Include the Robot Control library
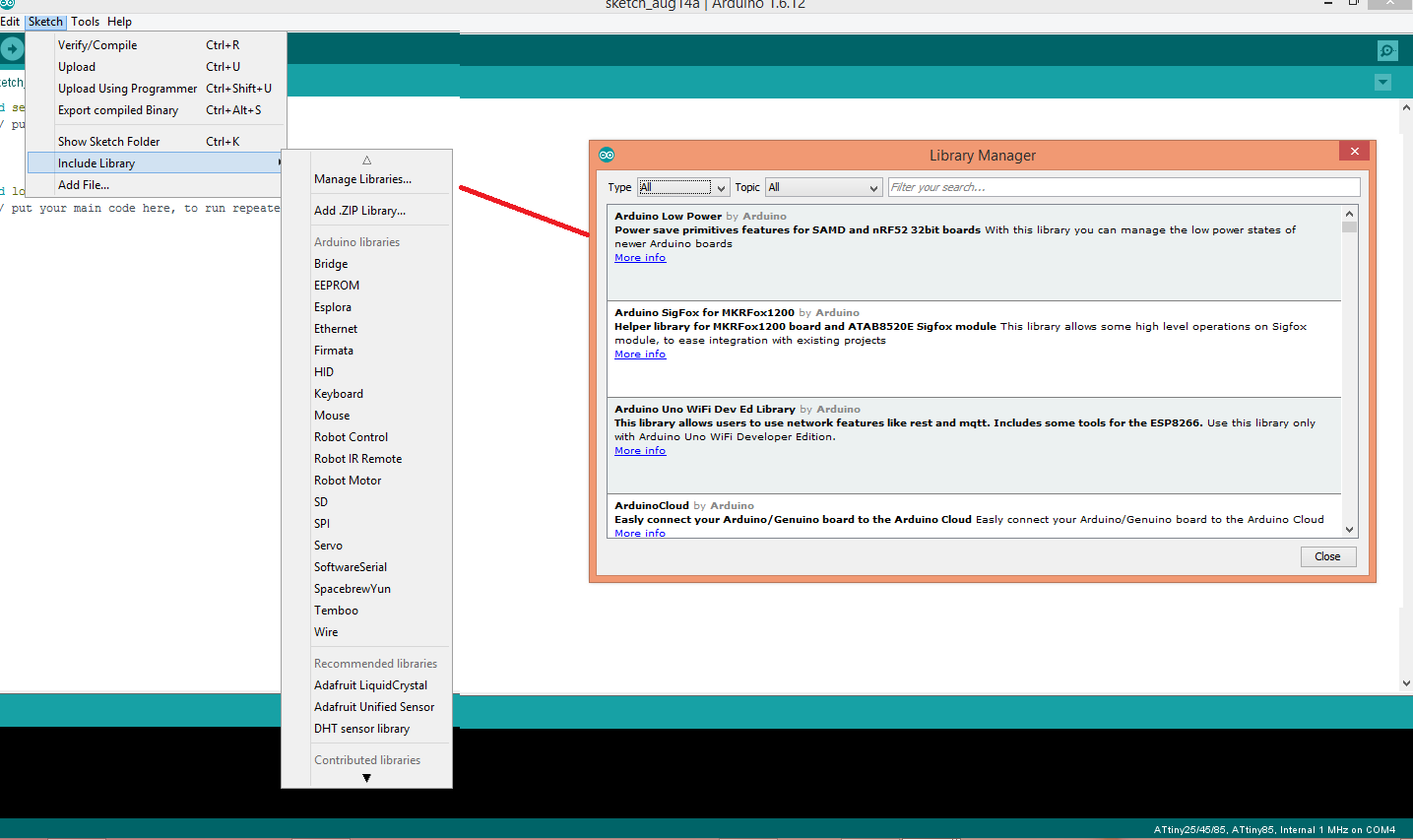Image resolution: width=1413 pixels, height=840 pixels. pos(366,437)
